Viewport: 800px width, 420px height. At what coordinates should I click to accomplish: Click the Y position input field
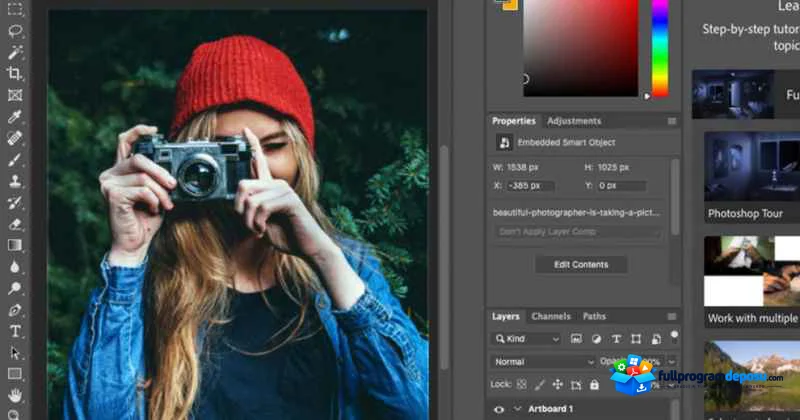click(621, 186)
